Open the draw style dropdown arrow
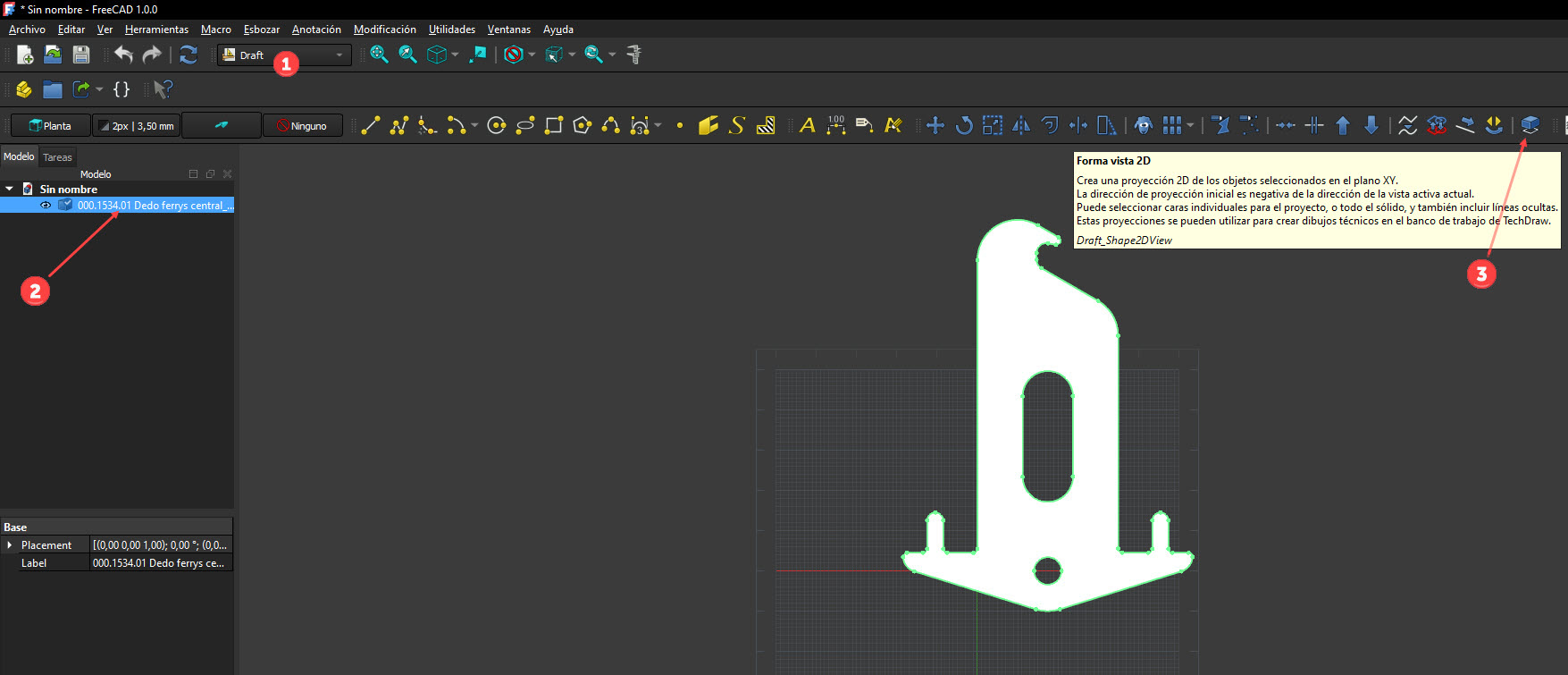The image size is (1568, 675). (532, 55)
